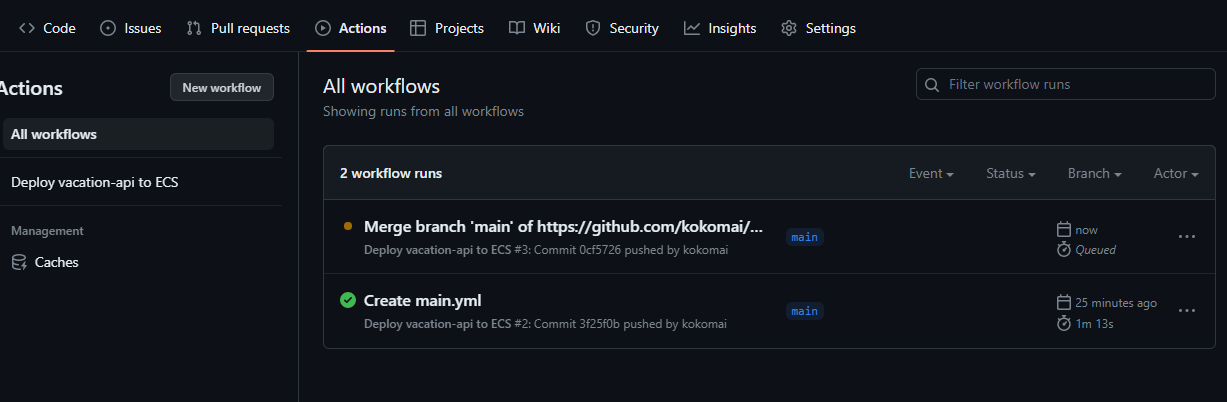The image size is (1227, 402).
Task: Select the Actions tab
Action: tap(351, 28)
